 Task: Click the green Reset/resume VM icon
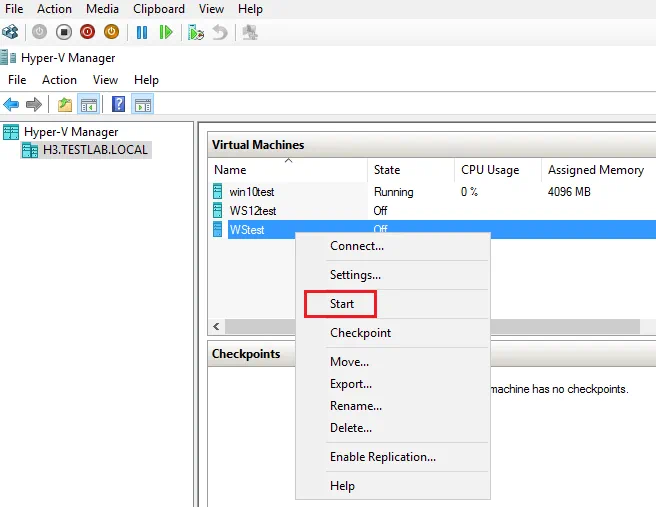click(166, 32)
